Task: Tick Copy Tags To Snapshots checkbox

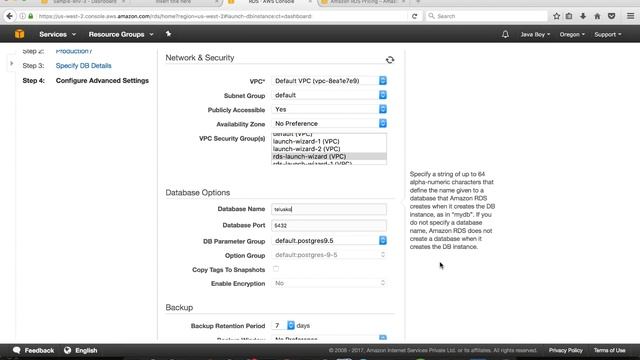Action: pyautogui.click(x=276, y=269)
